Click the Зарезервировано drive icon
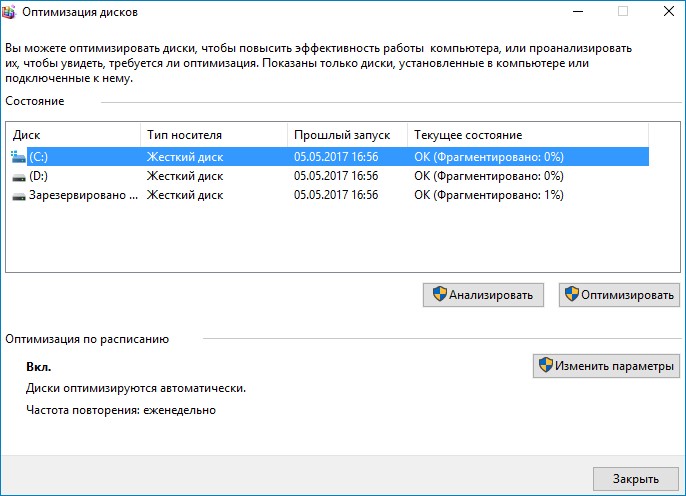686x496 pixels. tap(19, 196)
